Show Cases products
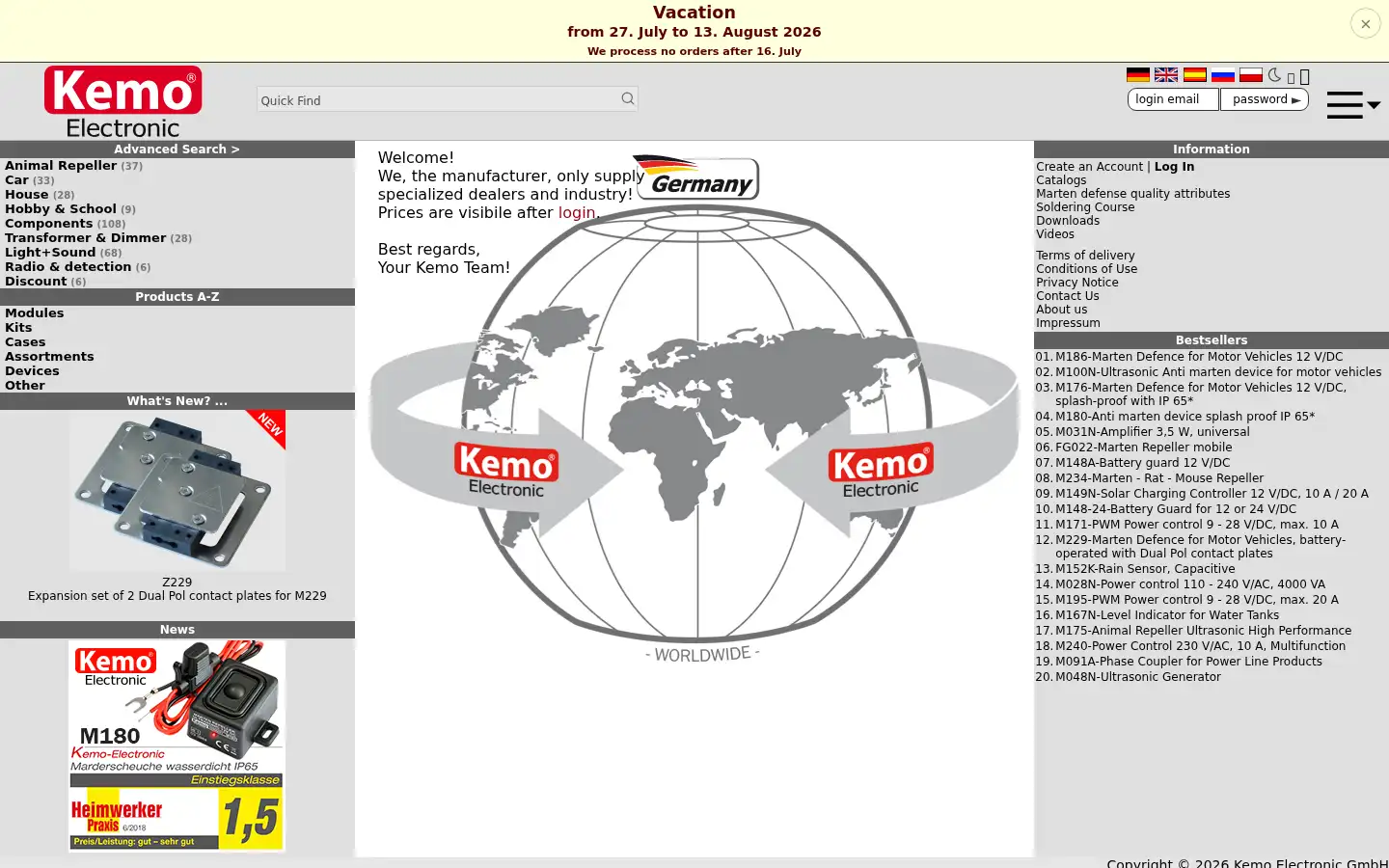 click(x=25, y=342)
